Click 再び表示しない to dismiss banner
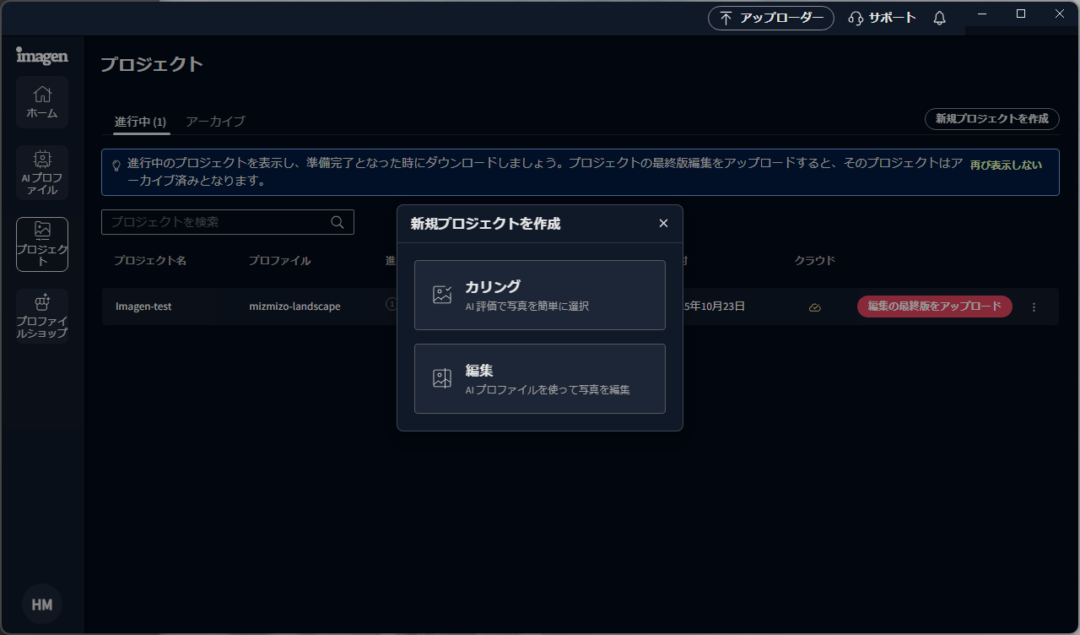This screenshot has width=1080, height=635. click(x=1006, y=164)
